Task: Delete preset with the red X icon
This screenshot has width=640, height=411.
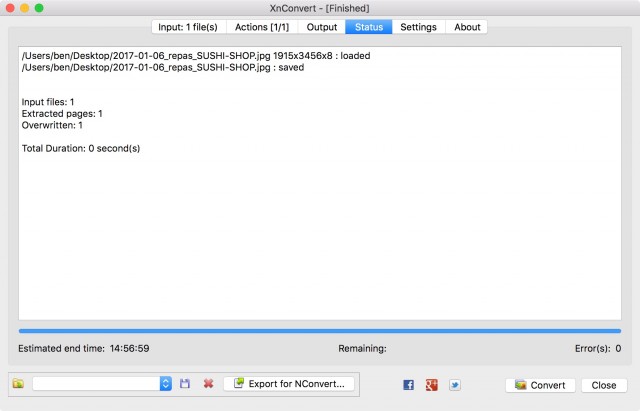Action: tap(209, 384)
